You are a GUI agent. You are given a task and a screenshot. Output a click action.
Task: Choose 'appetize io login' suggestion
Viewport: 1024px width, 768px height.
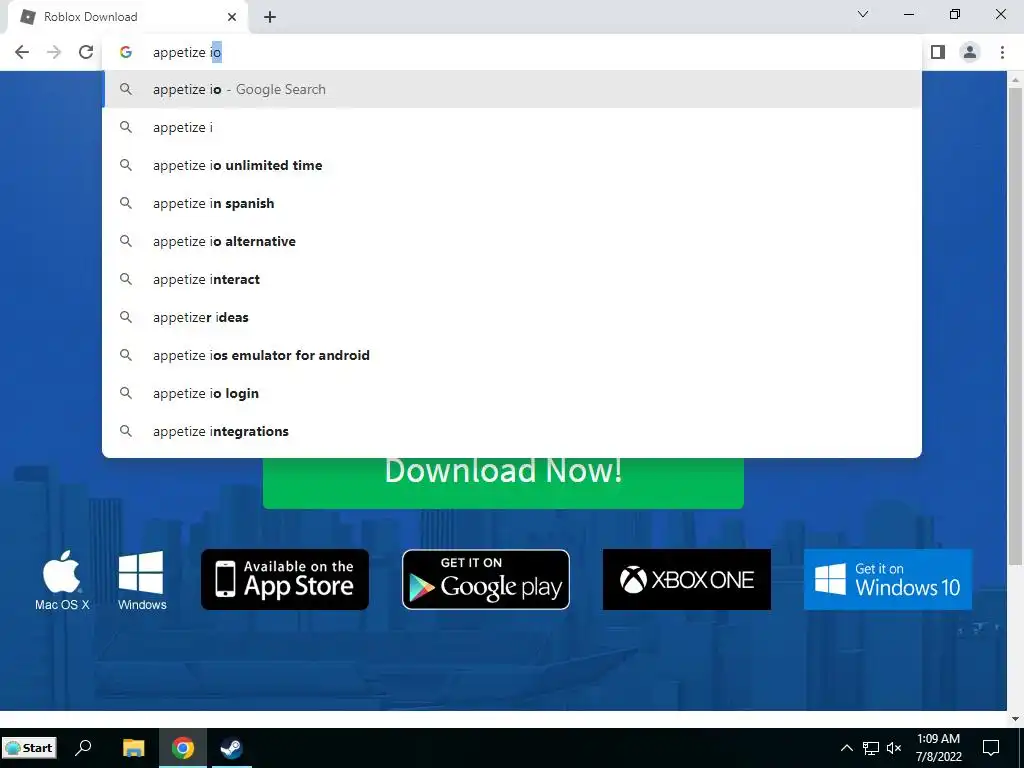(x=512, y=393)
